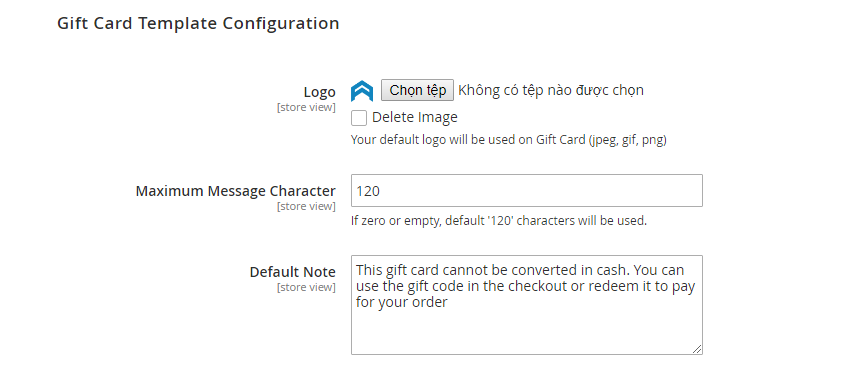The image size is (846, 374).
Task: Click the Không có tệp nào được chọn text
Action: [x=551, y=90]
